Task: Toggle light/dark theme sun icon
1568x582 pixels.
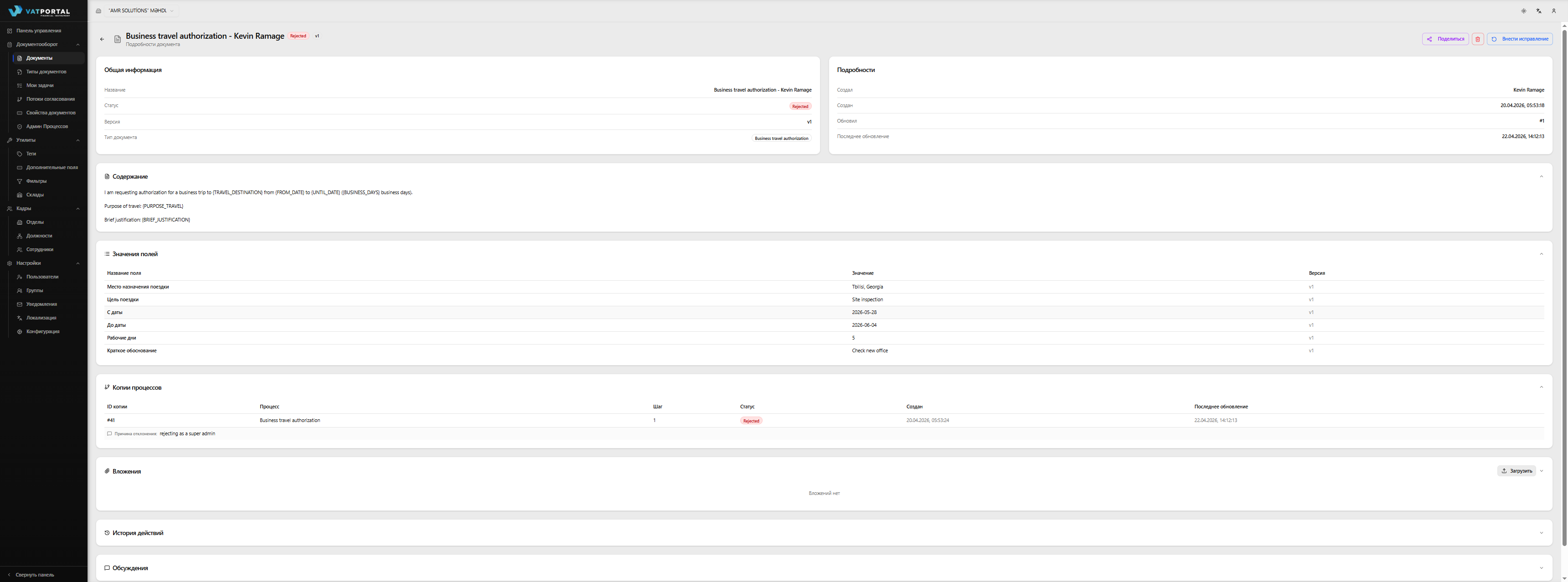Action: 1524,11
